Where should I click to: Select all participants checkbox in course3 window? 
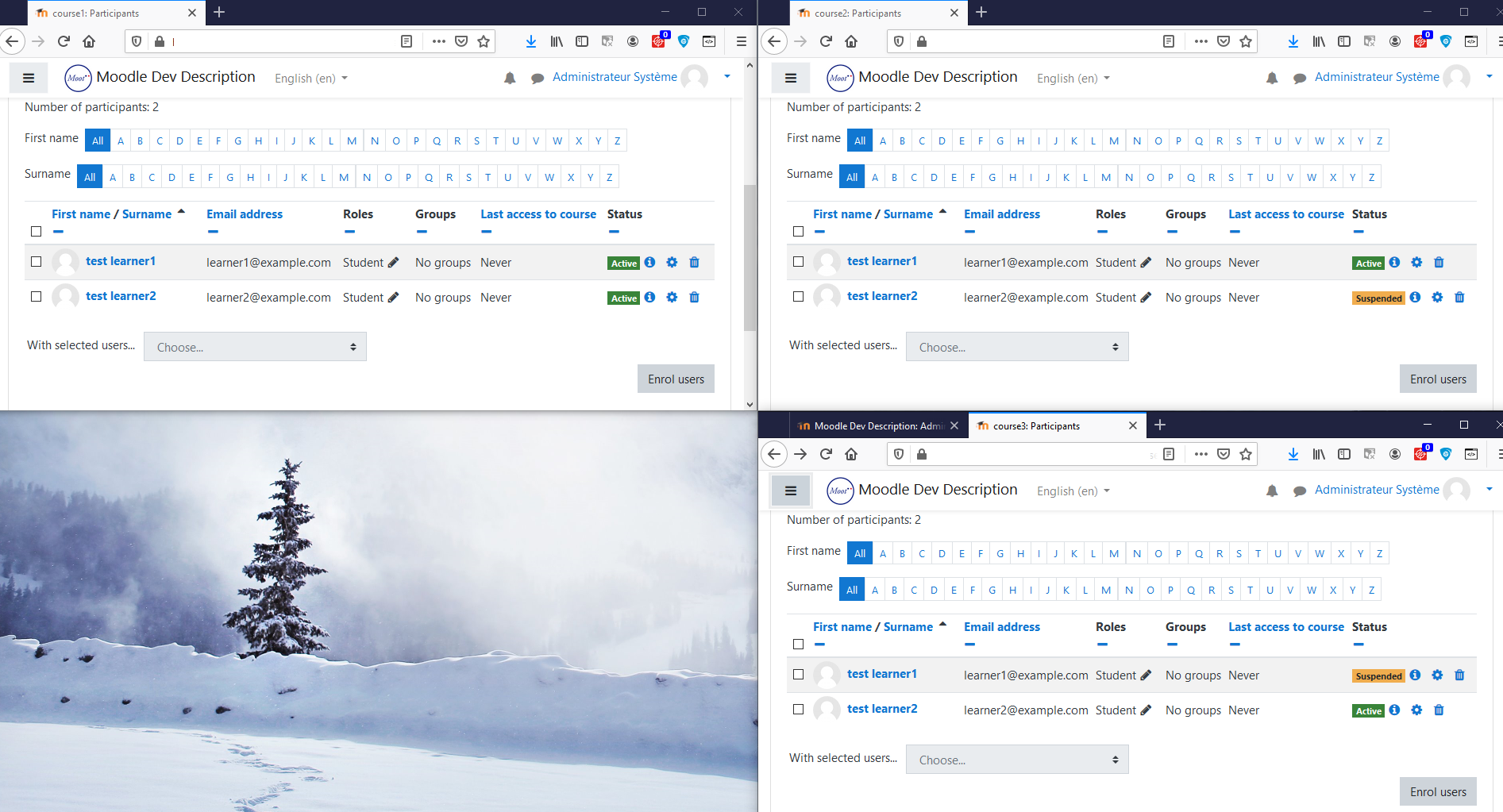click(798, 645)
